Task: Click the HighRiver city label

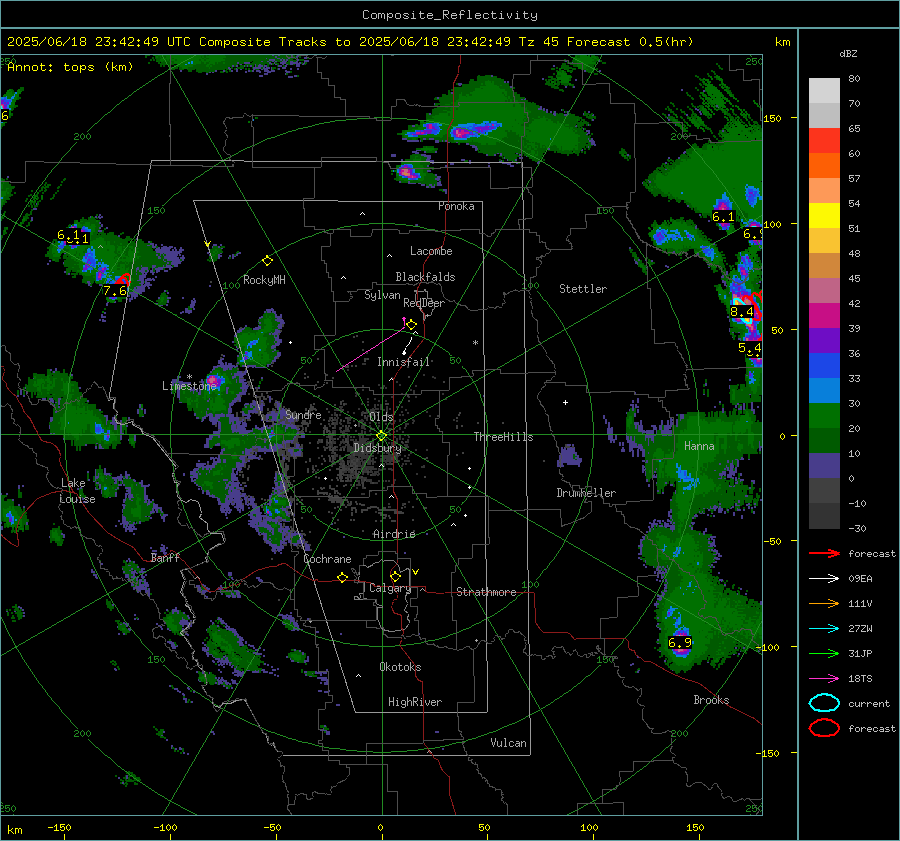Action: 415,702
